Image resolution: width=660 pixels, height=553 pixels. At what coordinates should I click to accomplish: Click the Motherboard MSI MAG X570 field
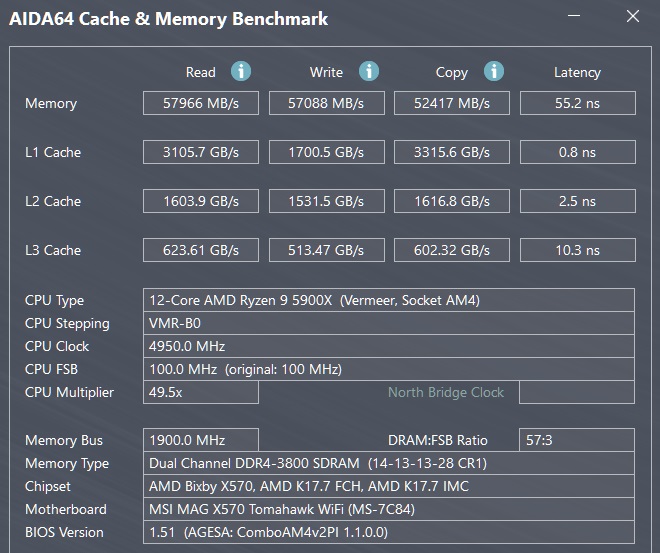coord(389,509)
